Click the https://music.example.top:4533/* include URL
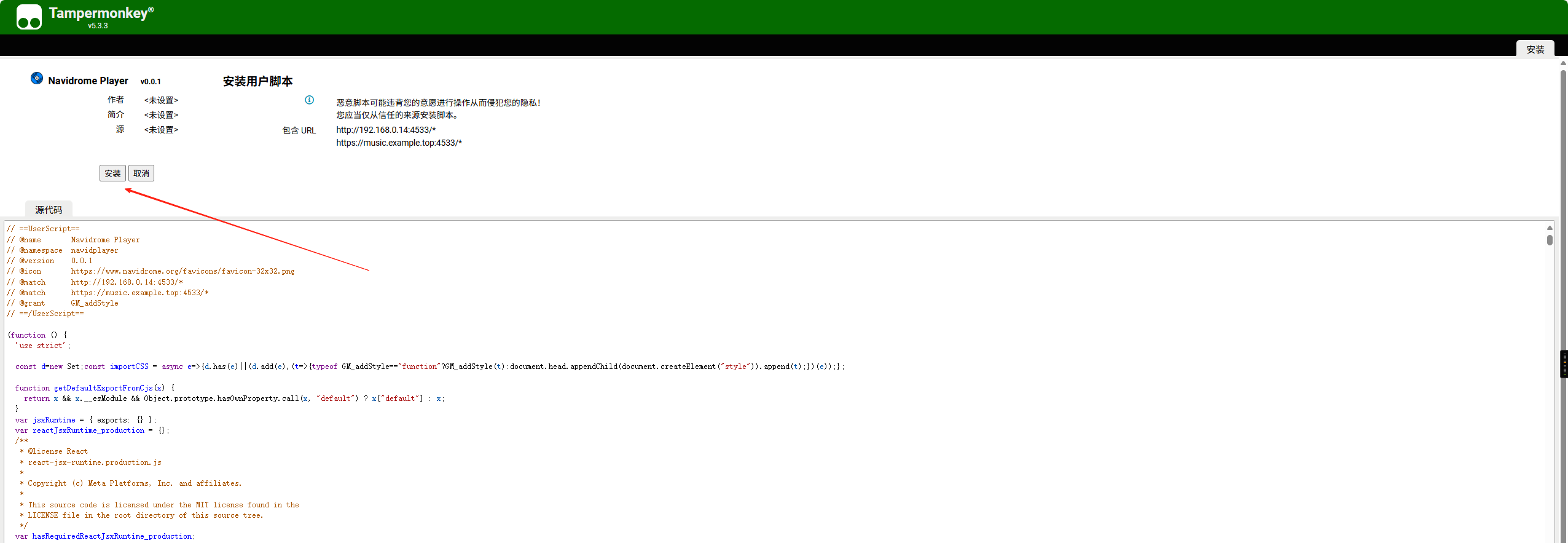The image size is (1568, 543). click(399, 143)
